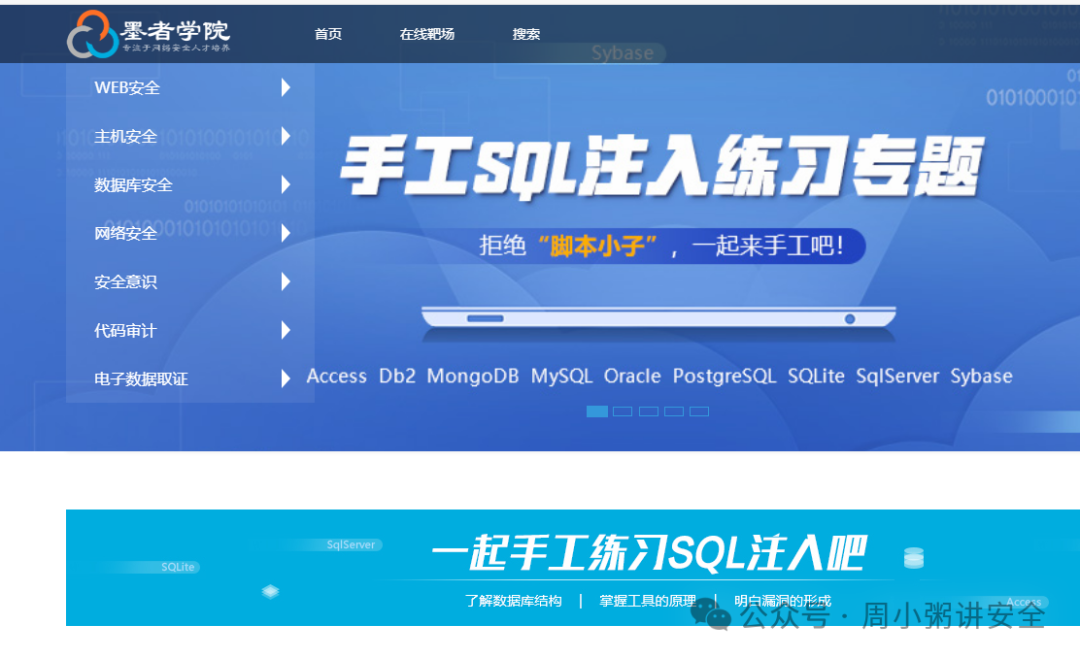This screenshot has height=658, width=1080.
Task: Click MySQL in database list
Action: coord(561,376)
